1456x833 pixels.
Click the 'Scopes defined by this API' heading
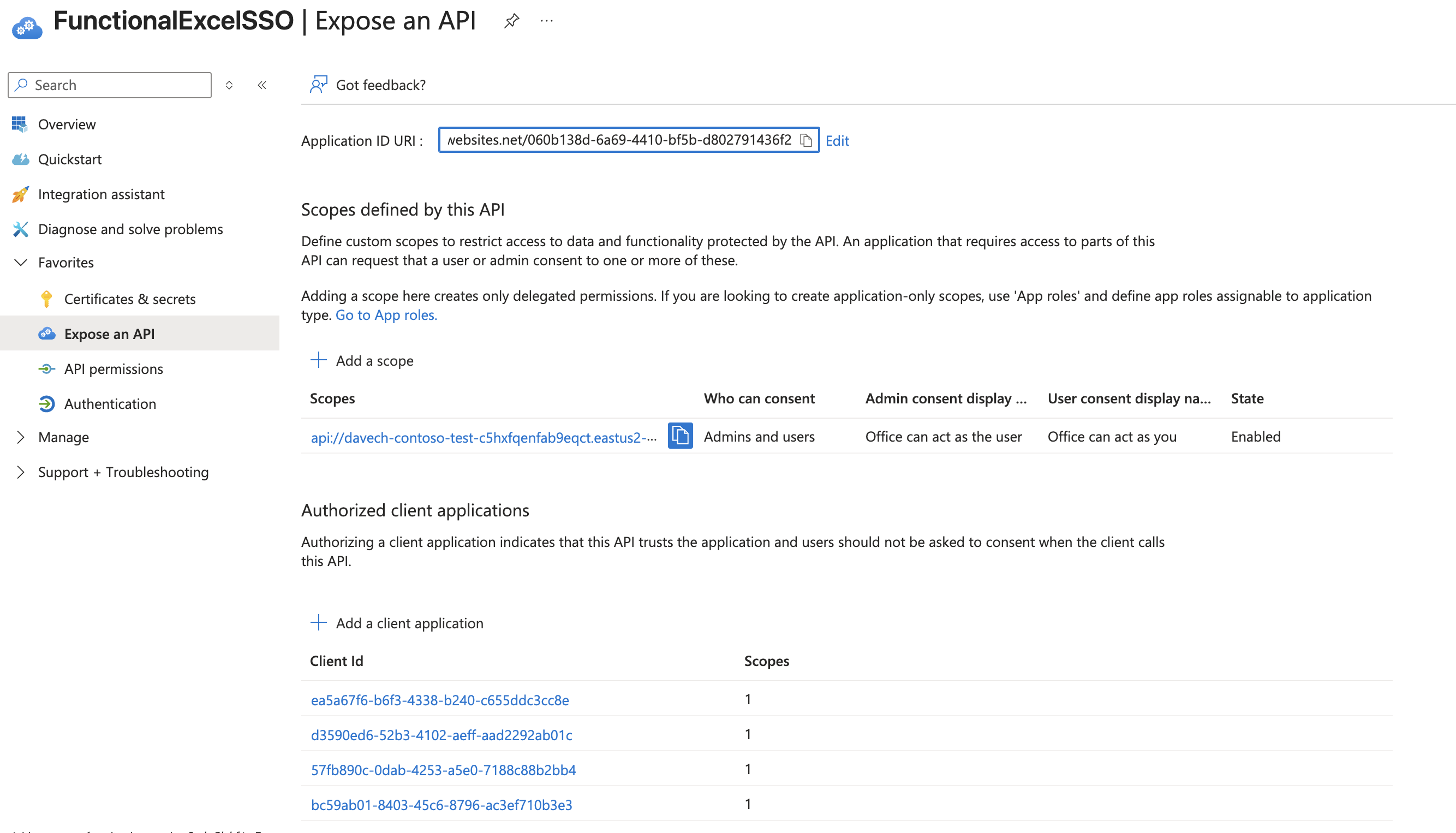click(x=403, y=210)
